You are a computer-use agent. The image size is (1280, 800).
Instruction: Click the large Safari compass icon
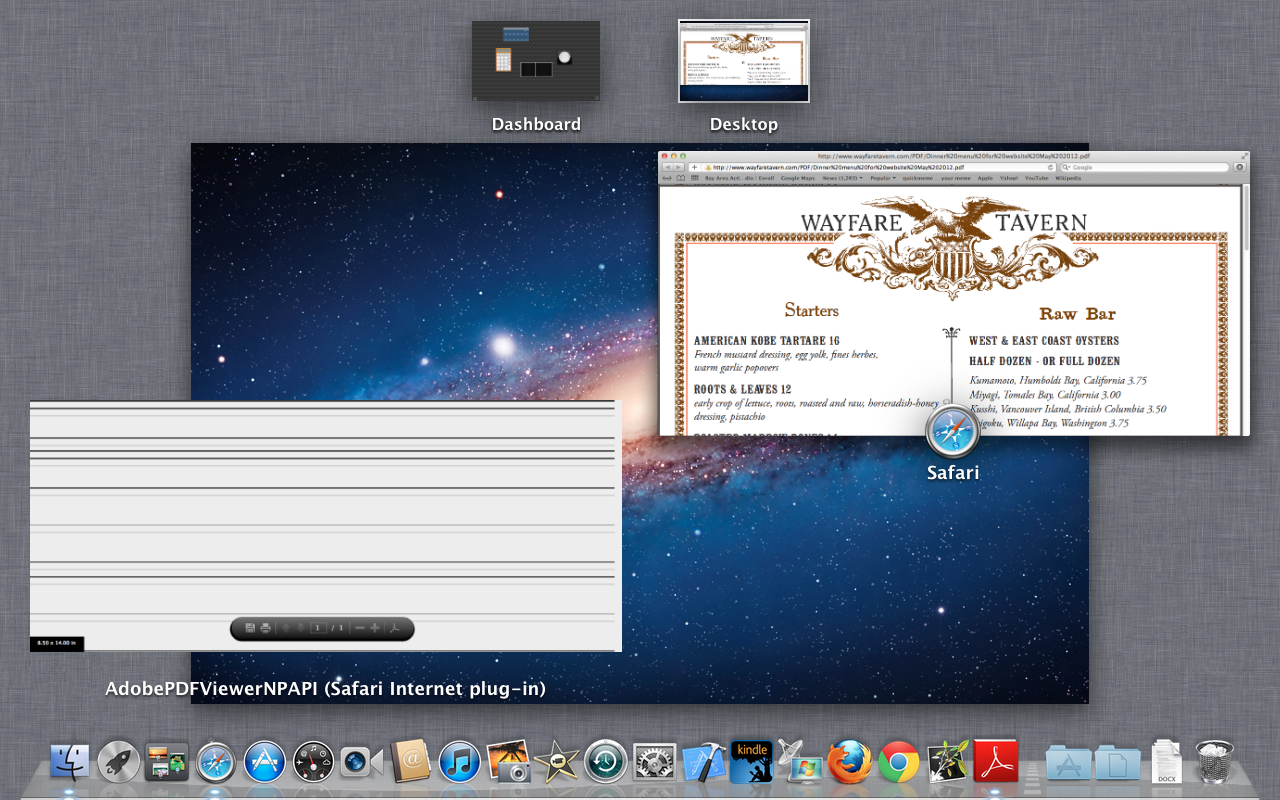(x=952, y=433)
